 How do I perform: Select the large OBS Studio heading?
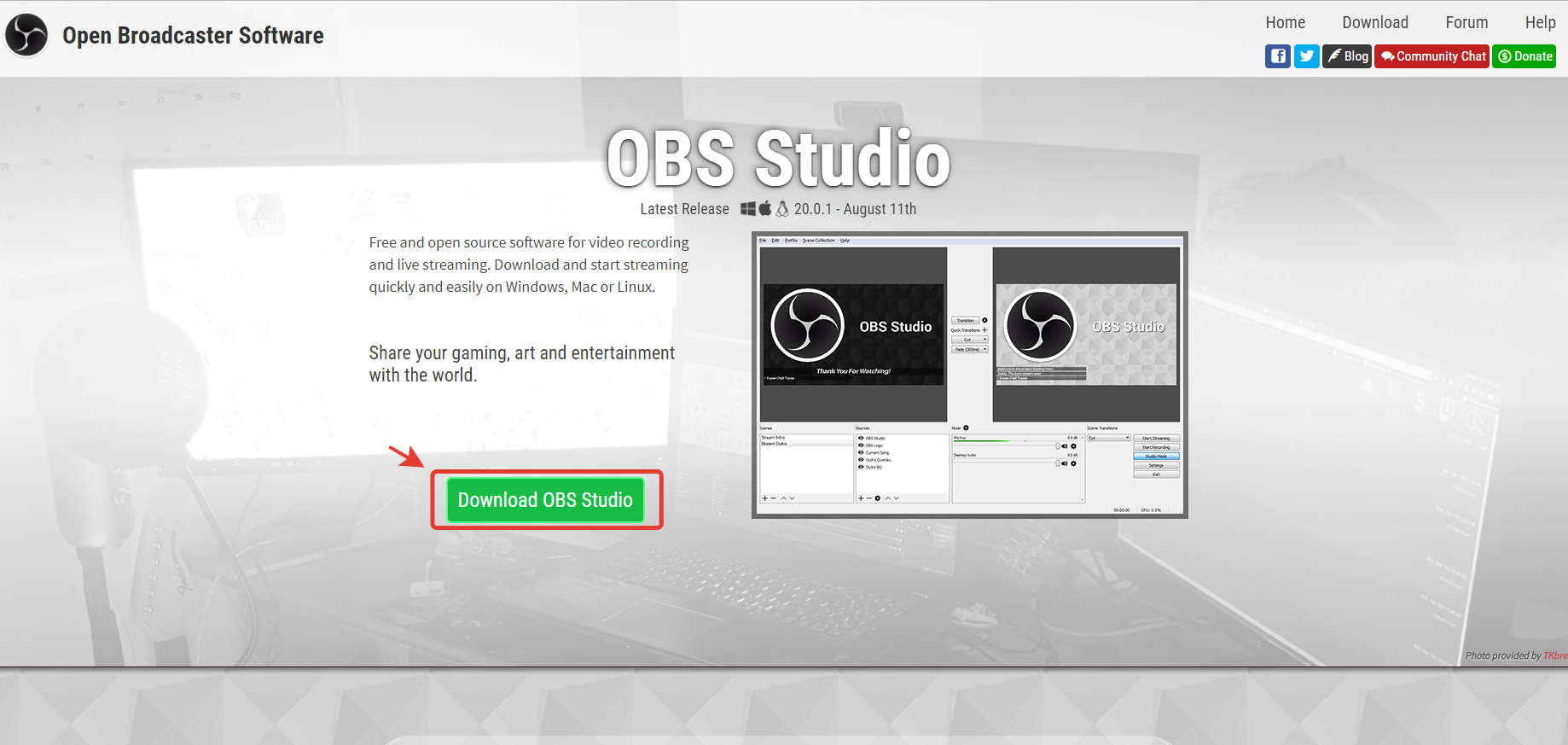click(778, 159)
